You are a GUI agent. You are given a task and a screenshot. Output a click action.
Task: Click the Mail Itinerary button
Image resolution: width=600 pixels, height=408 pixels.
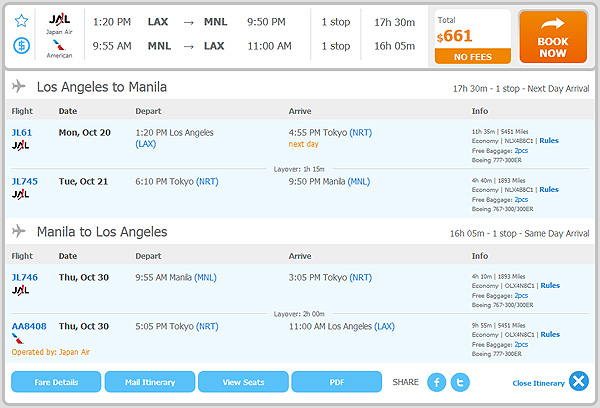tap(150, 382)
